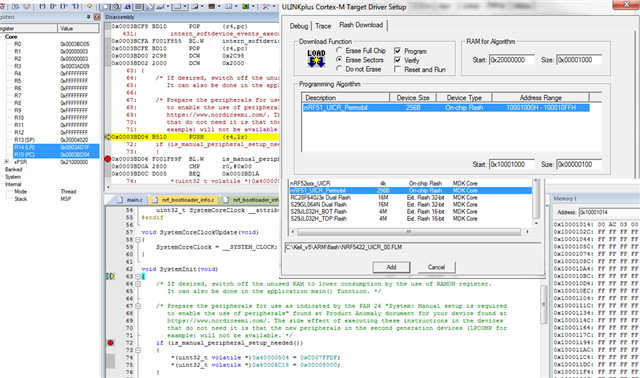Viewport: 640px width, 378px height.
Task: Click the algorithm list scroll right arrow
Action: point(527,232)
